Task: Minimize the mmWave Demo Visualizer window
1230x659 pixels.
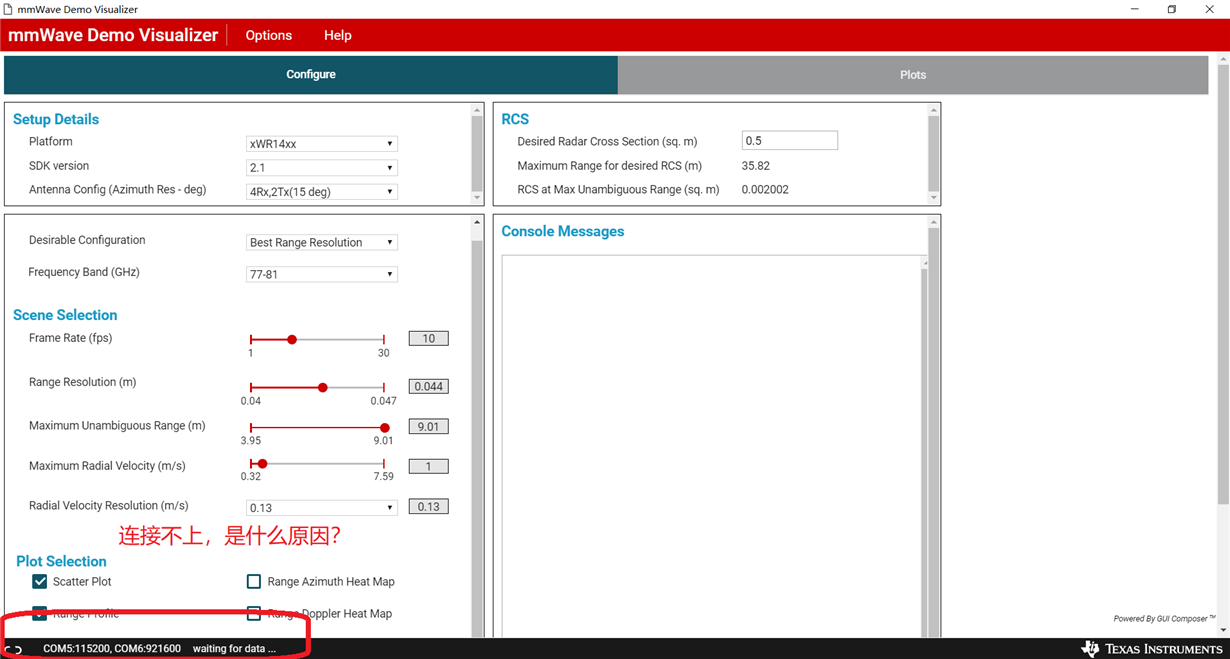Action: click(1135, 9)
